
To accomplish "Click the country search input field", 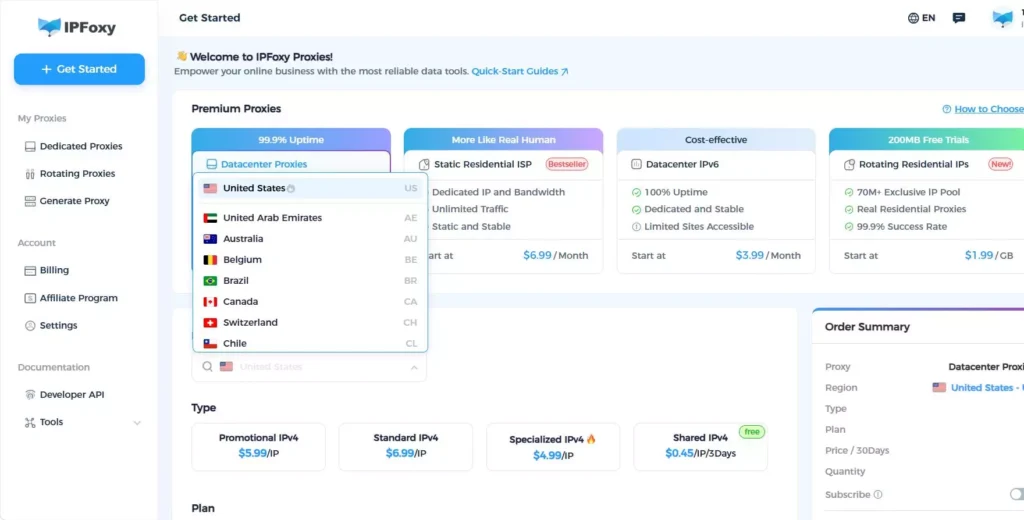I will [310, 367].
